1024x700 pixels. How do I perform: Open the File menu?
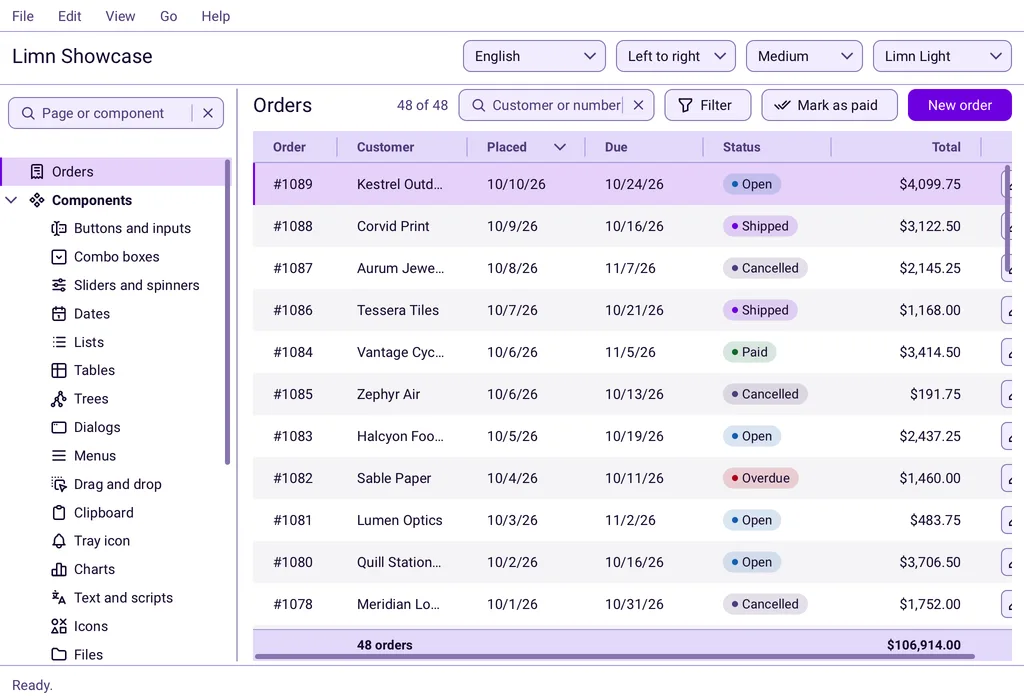click(23, 16)
